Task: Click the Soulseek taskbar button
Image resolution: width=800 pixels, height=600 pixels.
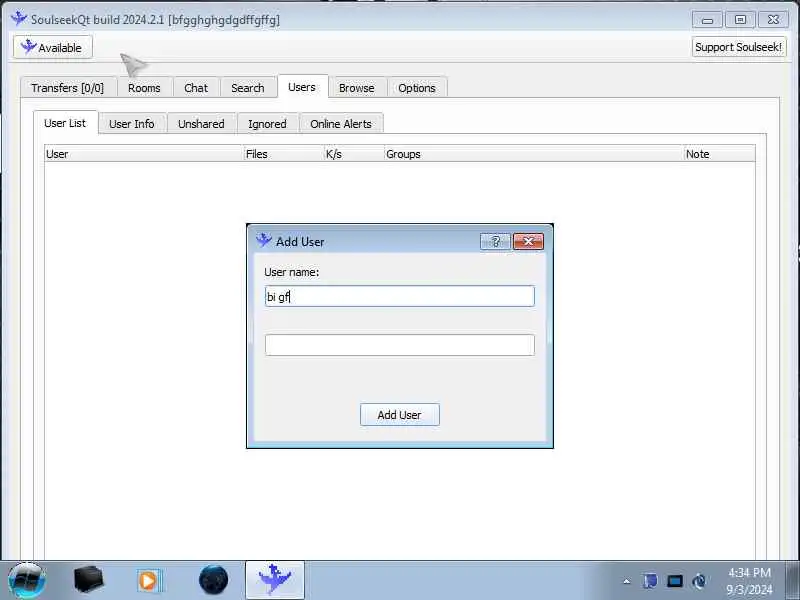Action: point(275,580)
